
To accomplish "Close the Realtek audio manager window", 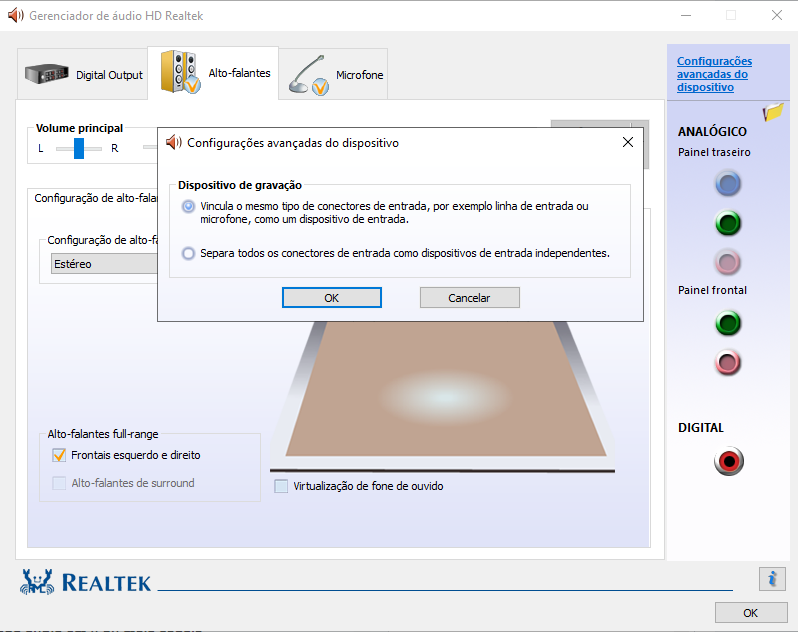I will 777,15.
